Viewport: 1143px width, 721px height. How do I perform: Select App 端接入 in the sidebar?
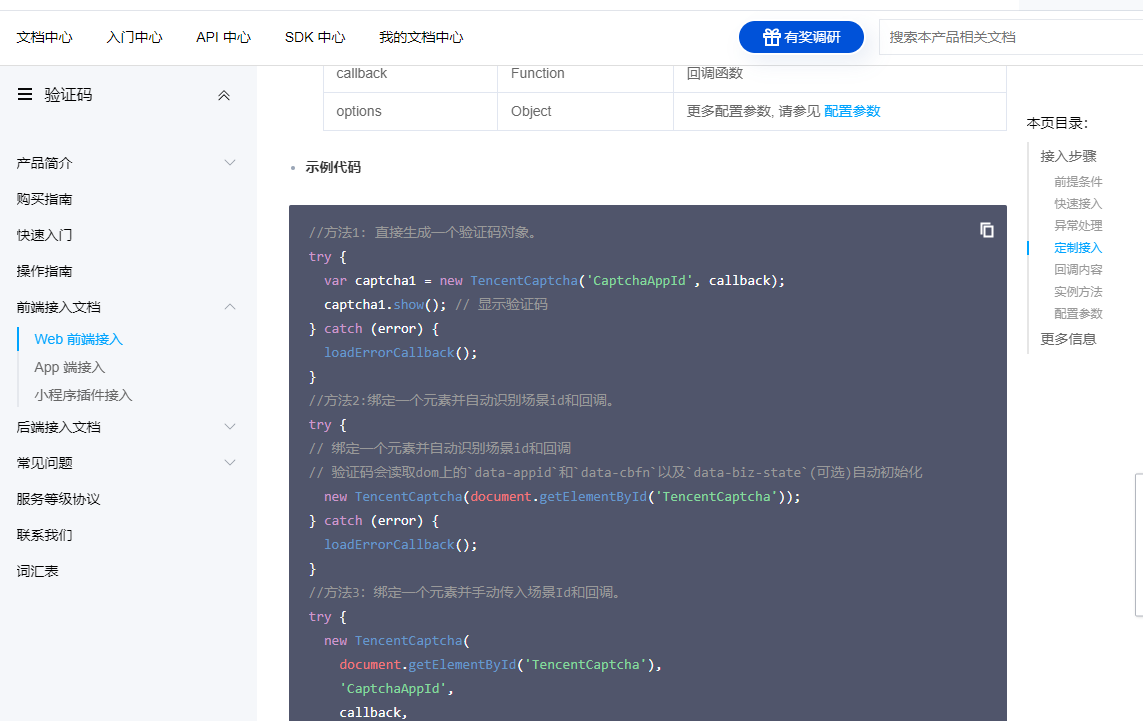click(x=70, y=367)
